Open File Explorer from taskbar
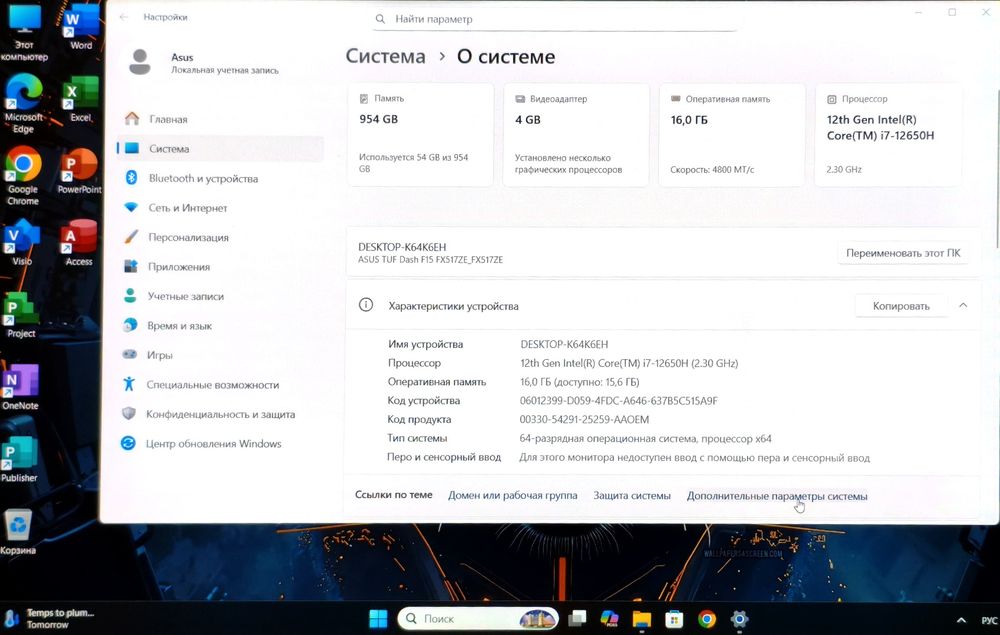This screenshot has width=1000, height=635. (x=642, y=618)
